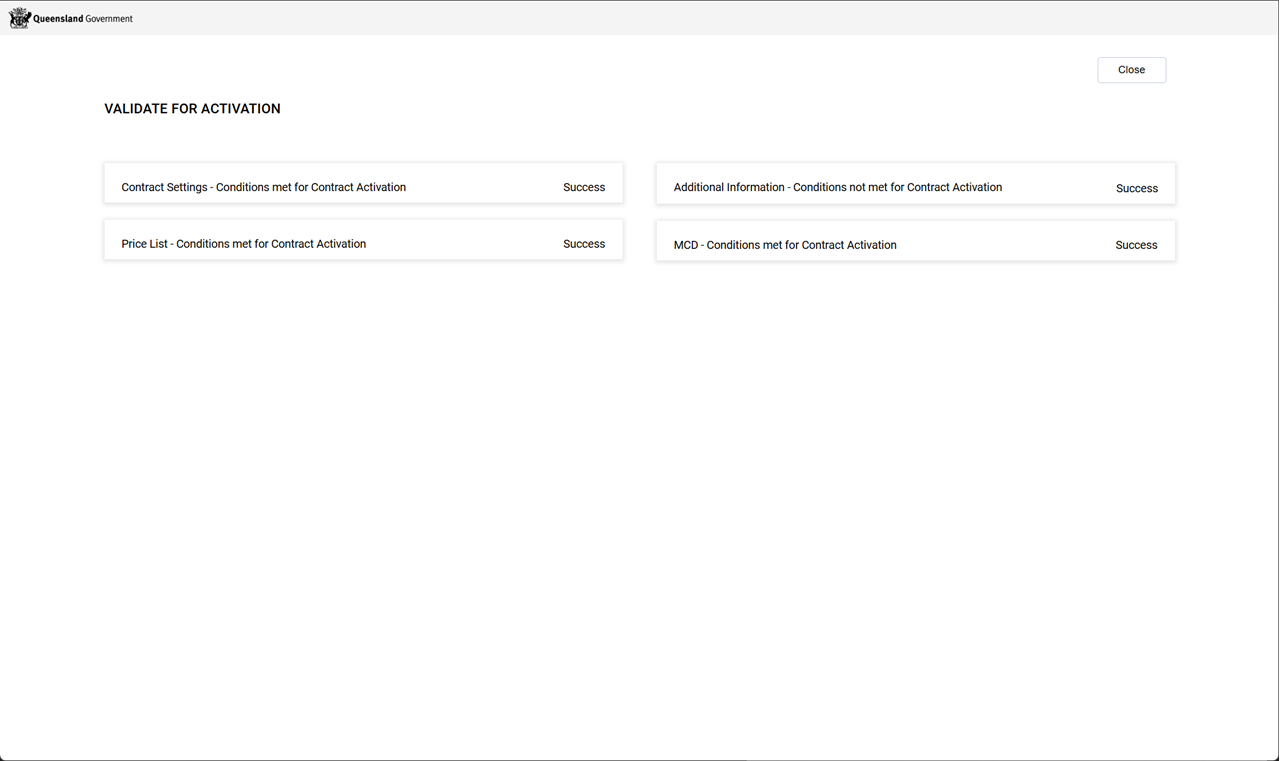Click the Queensland Government logo text
The height and width of the screenshot is (761, 1280).
tap(83, 19)
